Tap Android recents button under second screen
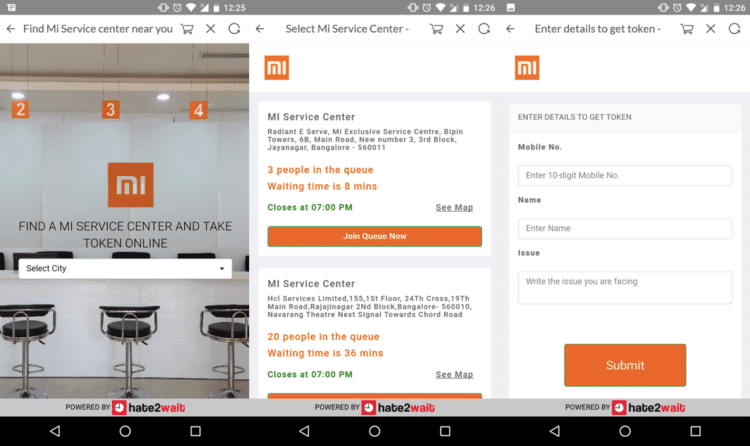This screenshot has height=446, width=750. [x=445, y=431]
